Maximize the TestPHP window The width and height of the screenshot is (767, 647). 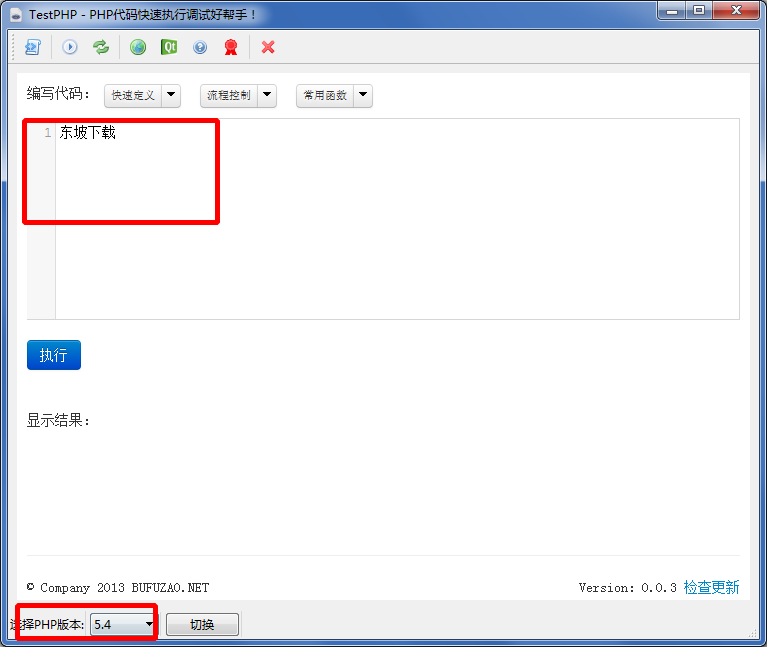[x=699, y=10]
